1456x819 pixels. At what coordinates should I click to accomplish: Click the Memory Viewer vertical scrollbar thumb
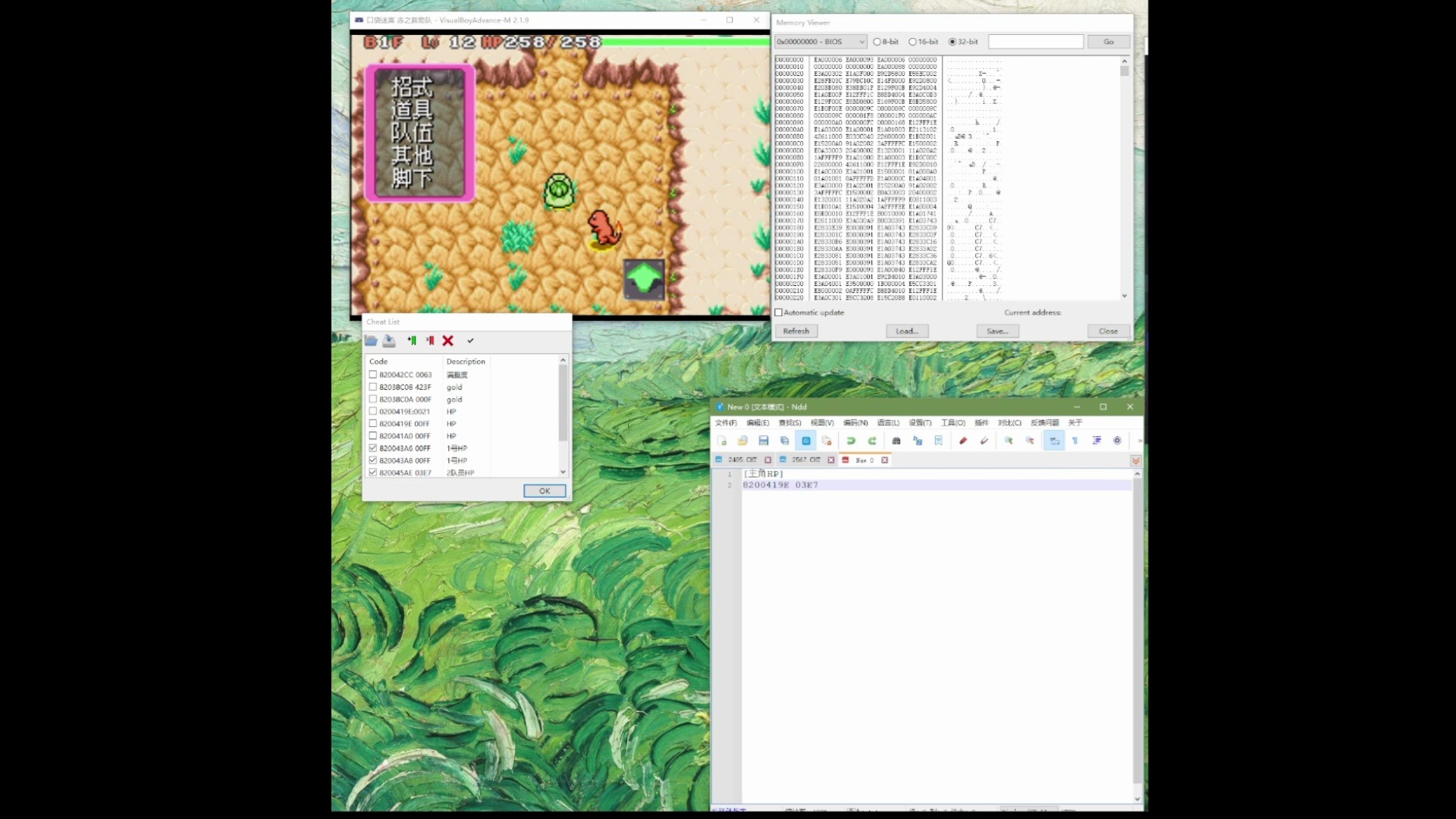(1125, 71)
